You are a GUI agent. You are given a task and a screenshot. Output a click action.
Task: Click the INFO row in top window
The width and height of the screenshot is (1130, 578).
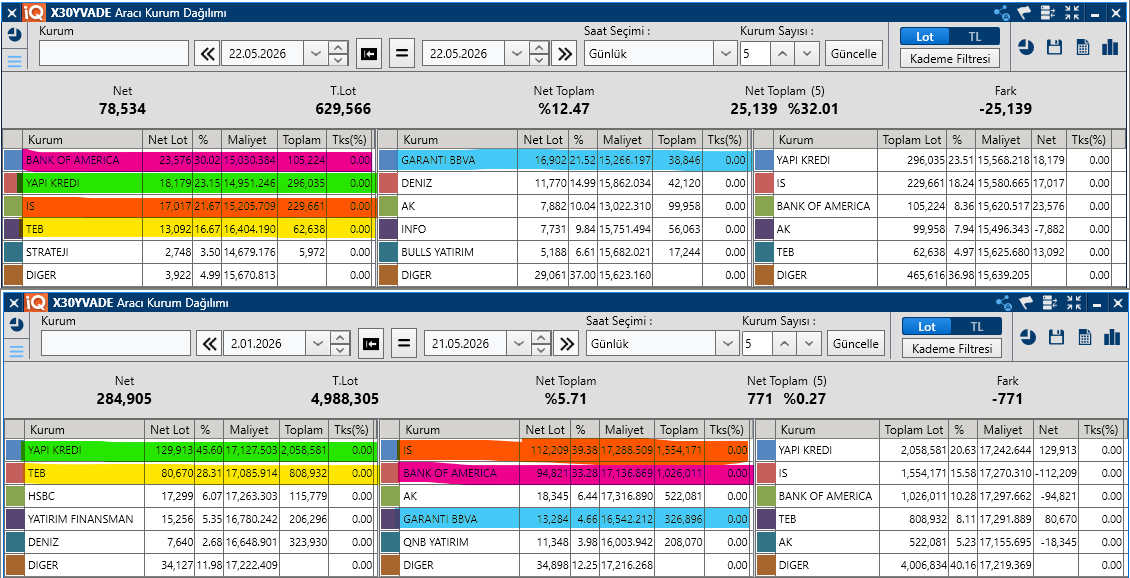pos(564,229)
